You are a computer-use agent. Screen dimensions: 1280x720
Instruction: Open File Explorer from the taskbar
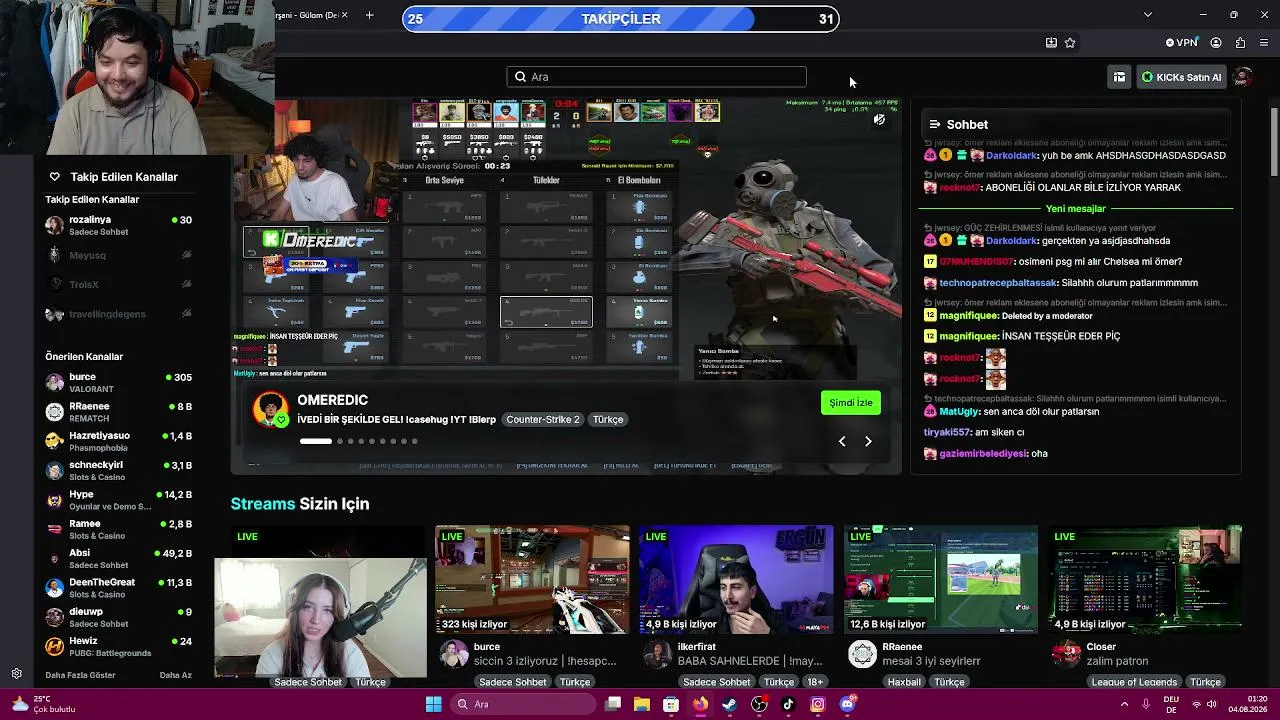[642, 704]
